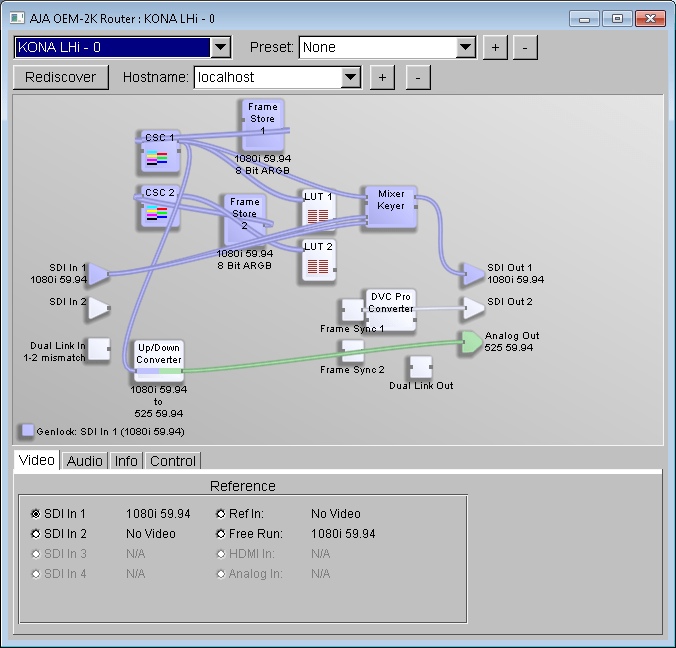Switch to the Video tab
Viewport: 676px width, 648px height.
(37, 460)
